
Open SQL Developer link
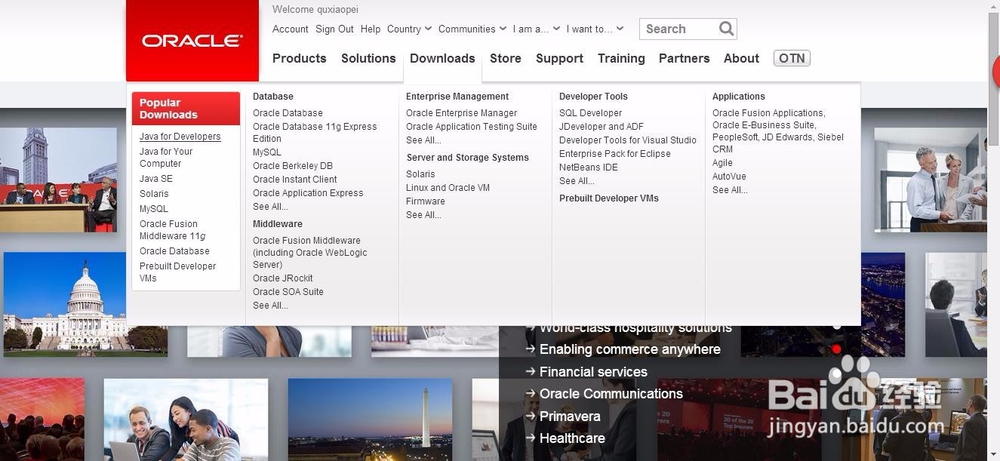(x=591, y=113)
